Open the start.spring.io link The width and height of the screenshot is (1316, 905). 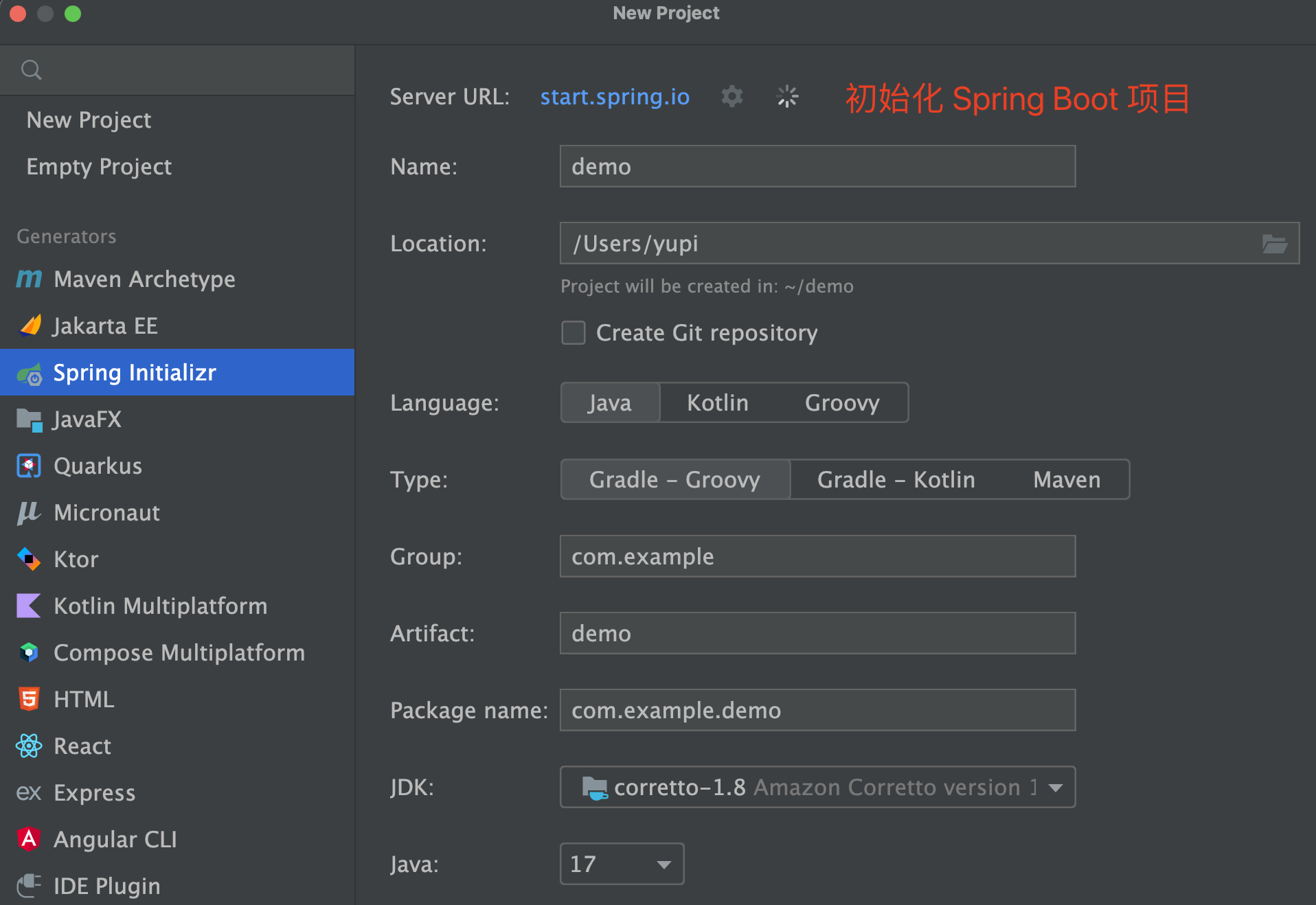pyautogui.click(x=614, y=97)
